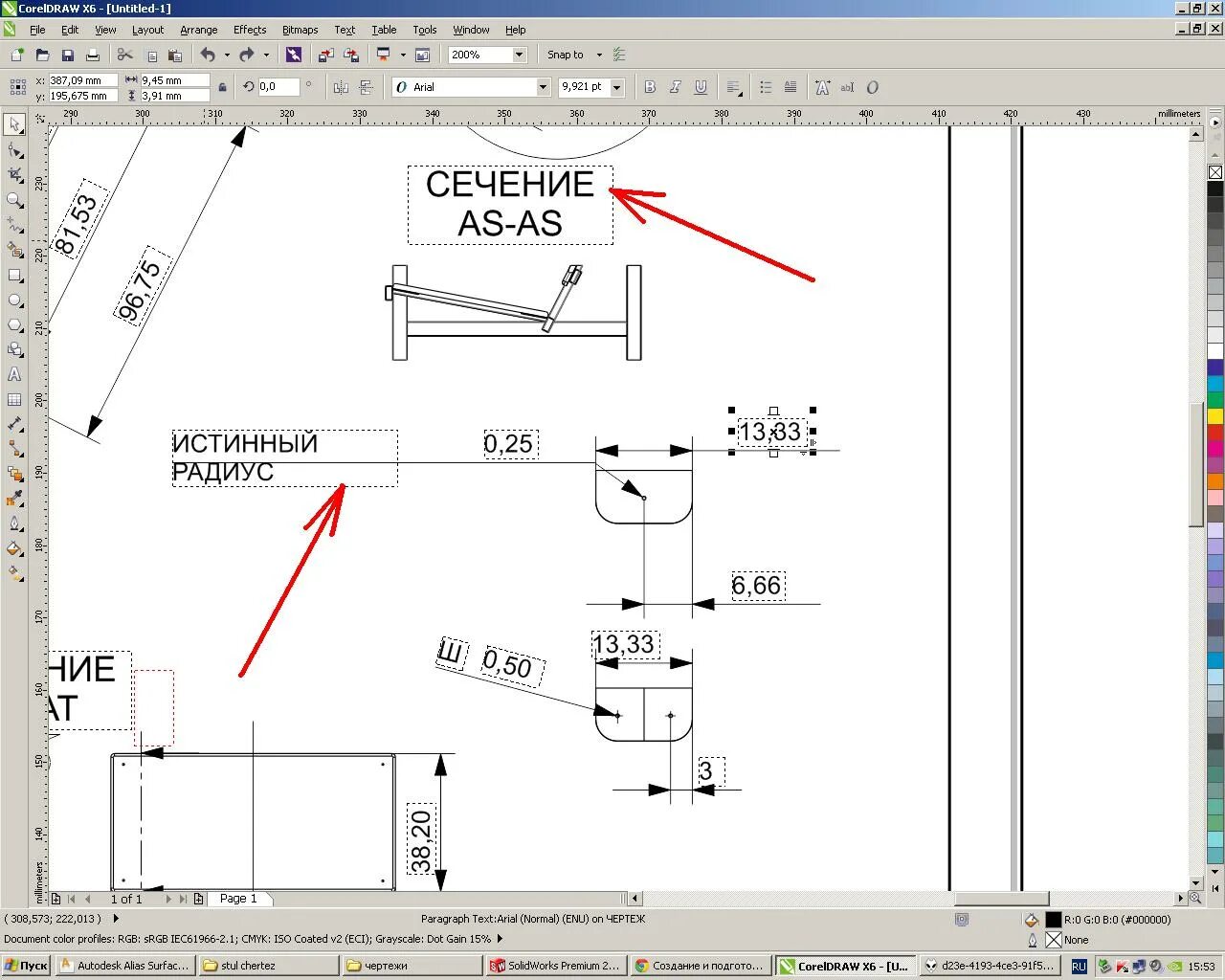
Task: Choose the Rectangle tool
Action: (x=14, y=276)
